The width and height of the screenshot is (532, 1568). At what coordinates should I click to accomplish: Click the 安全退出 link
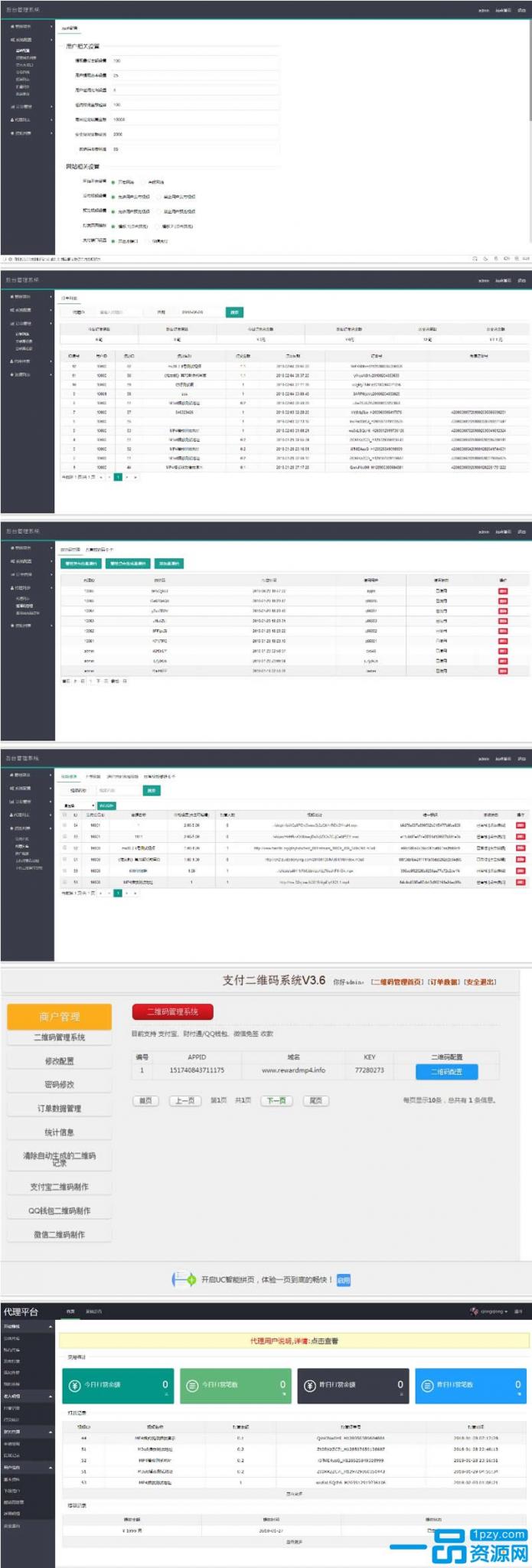[481, 982]
